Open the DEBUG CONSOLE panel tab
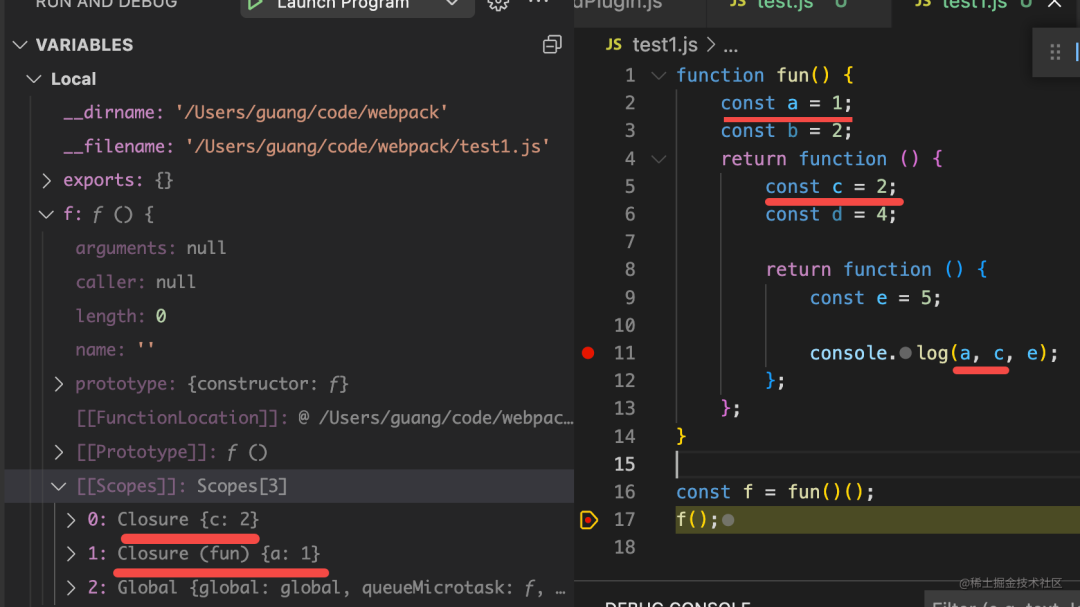1080x607 pixels. 677,602
